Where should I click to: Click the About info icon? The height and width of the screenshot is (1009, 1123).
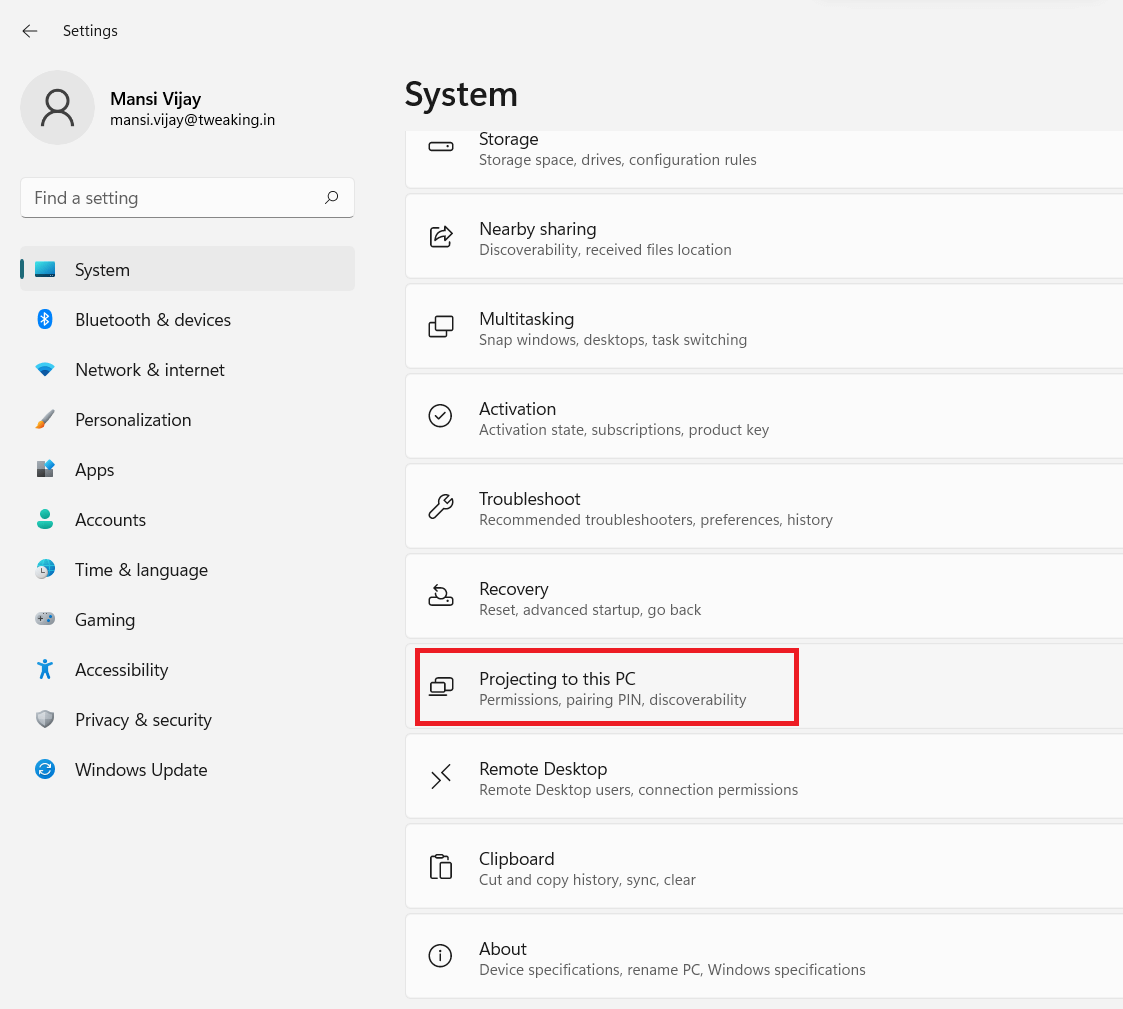click(441, 956)
